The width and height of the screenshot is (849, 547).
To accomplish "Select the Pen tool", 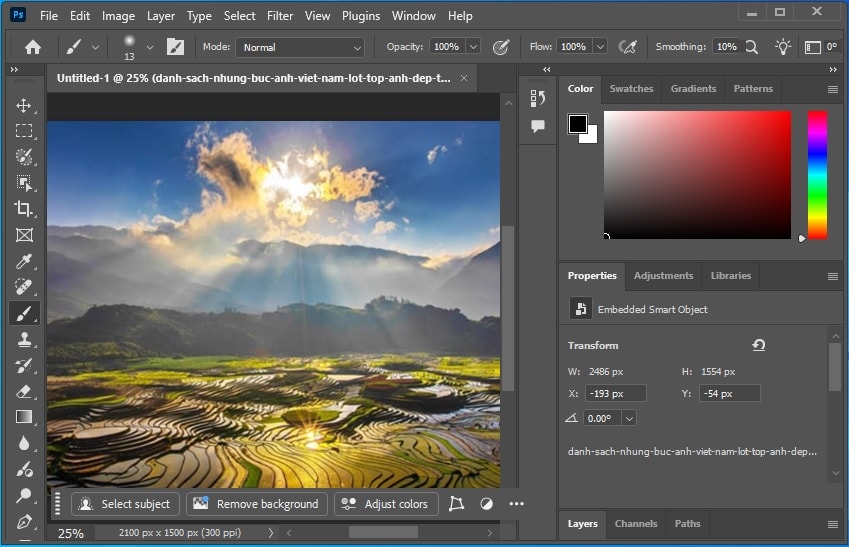I will 24,522.
